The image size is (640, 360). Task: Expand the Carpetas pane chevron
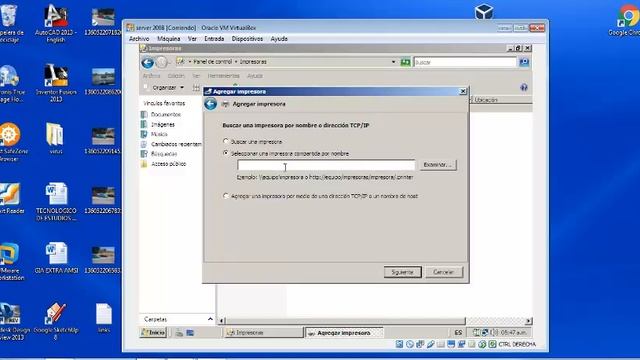tap(210, 319)
